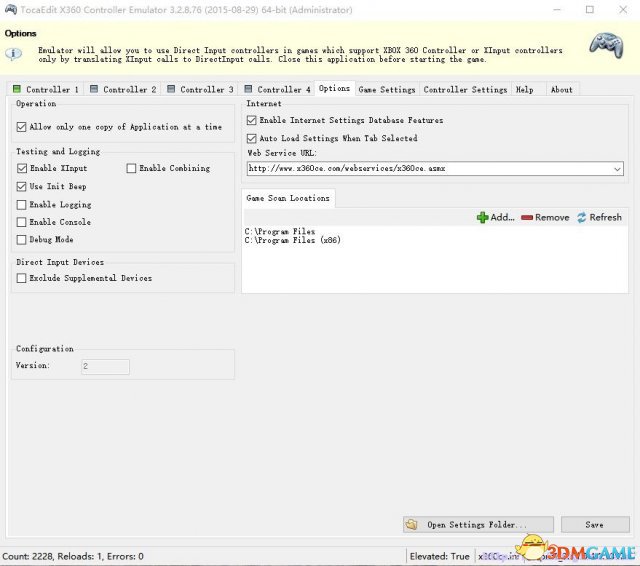This screenshot has width=640, height=566.
Task: Enable Logging checkbox
Action: click(x=22, y=204)
